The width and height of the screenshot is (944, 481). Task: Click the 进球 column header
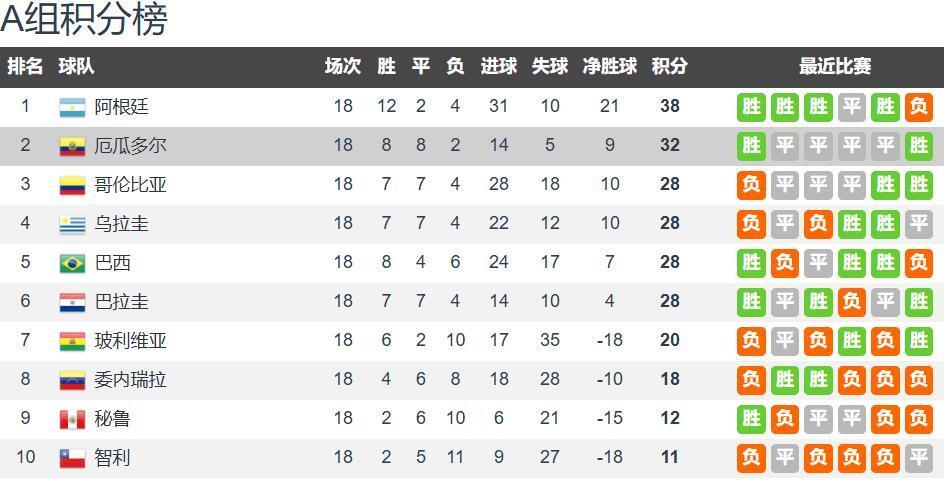498,66
